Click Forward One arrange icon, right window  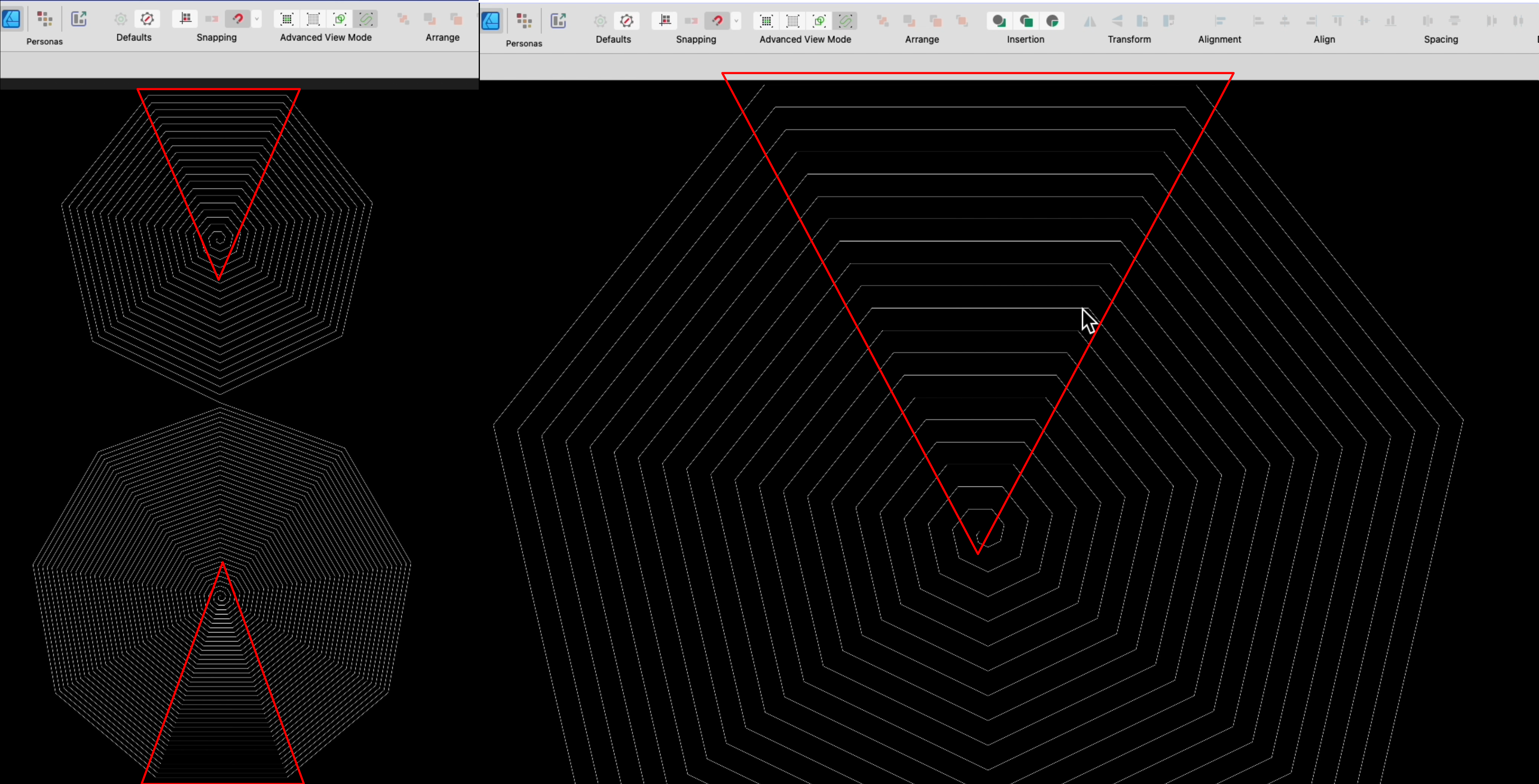point(935,21)
